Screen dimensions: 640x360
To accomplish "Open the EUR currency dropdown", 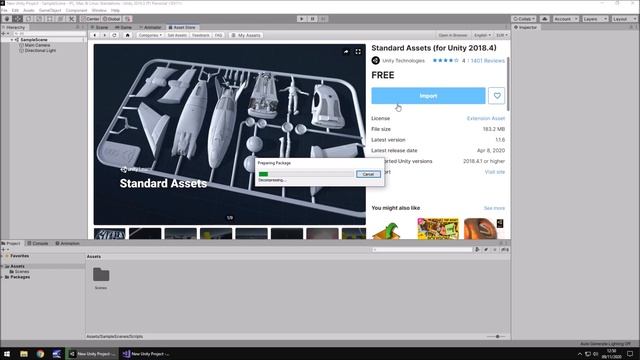I will (x=502, y=36).
